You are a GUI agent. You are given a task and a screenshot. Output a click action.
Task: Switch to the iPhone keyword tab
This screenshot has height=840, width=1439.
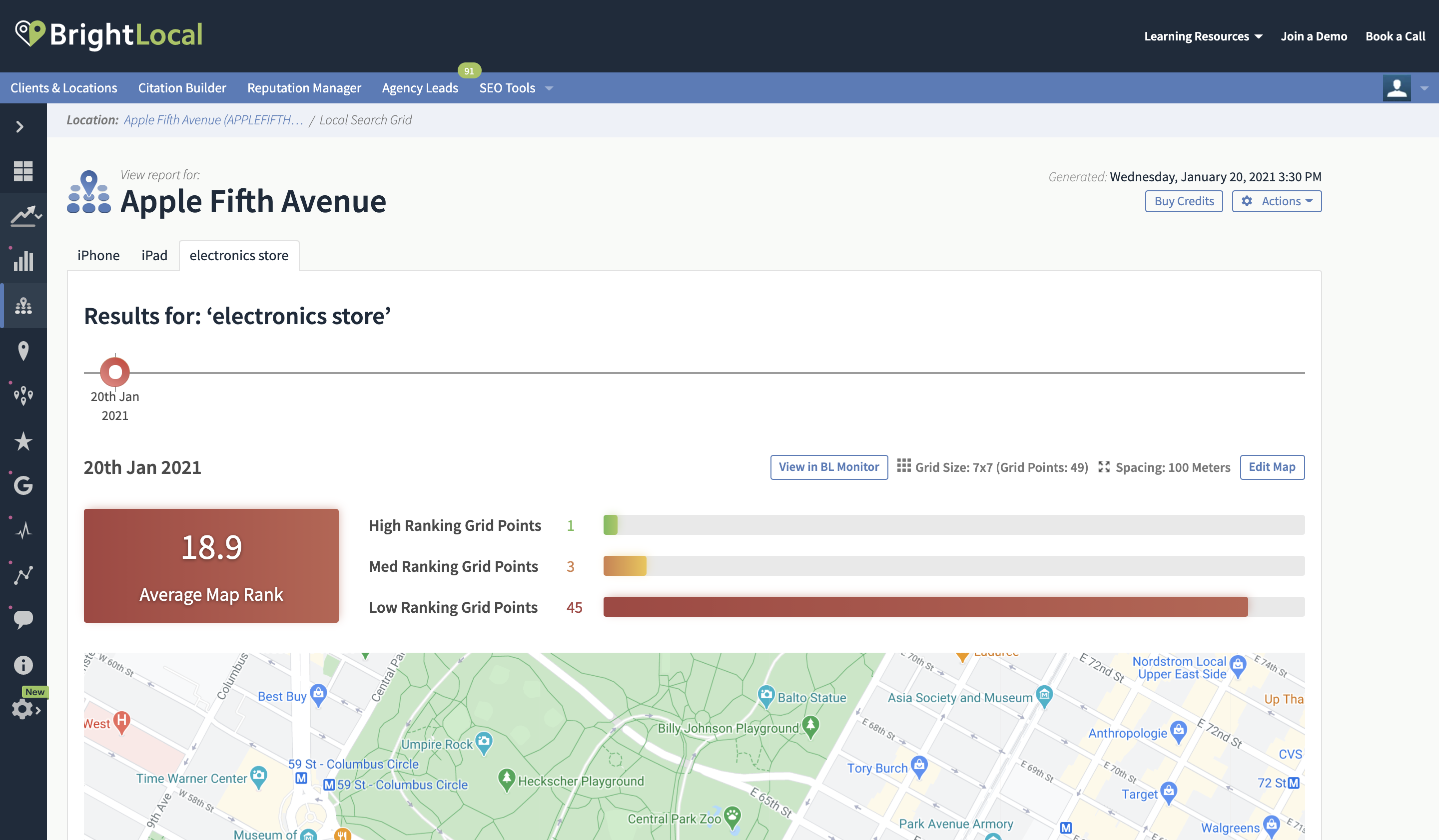pyautogui.click(x=98, y=255)
